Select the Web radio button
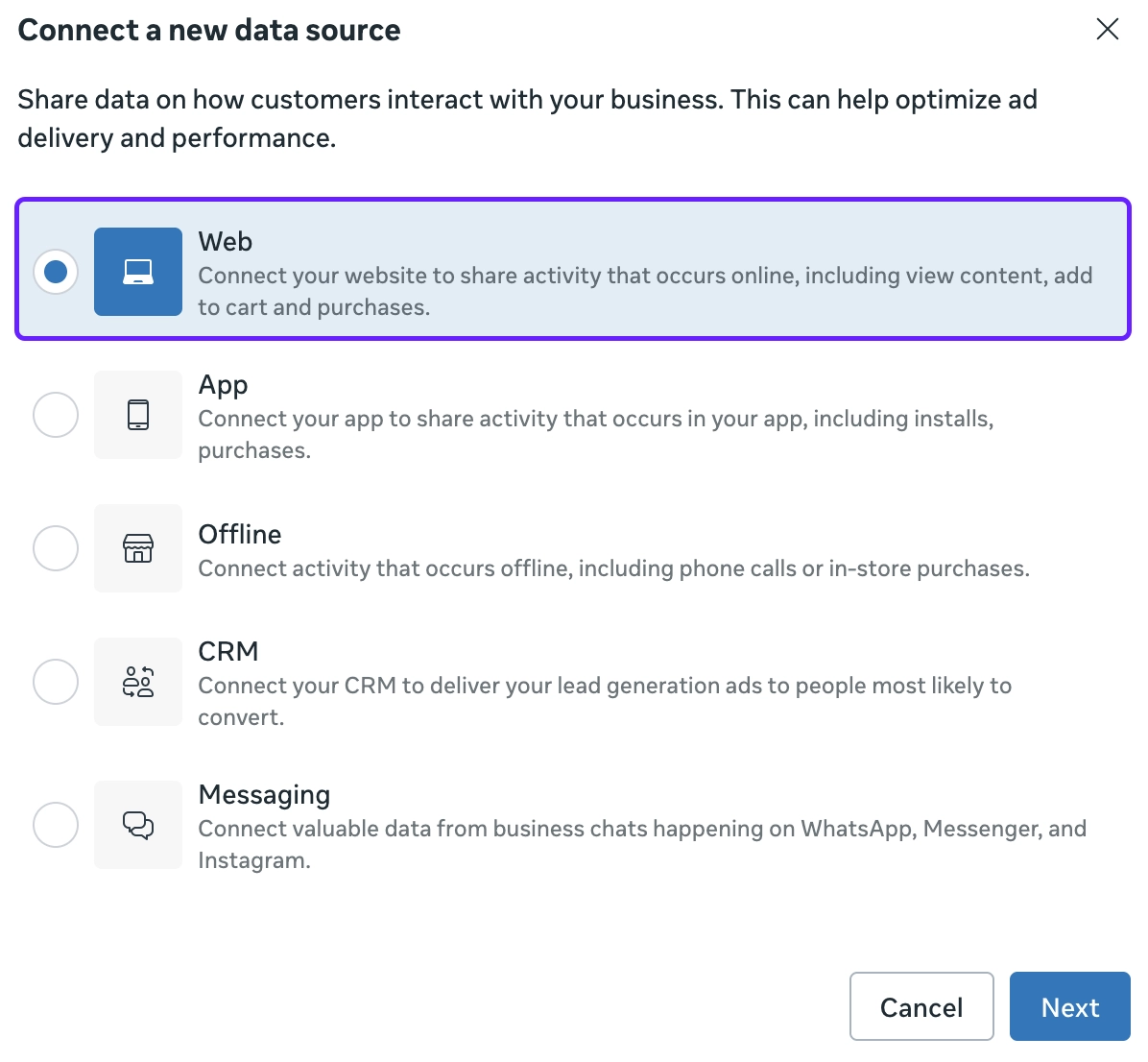 click(x=56, y=272)
